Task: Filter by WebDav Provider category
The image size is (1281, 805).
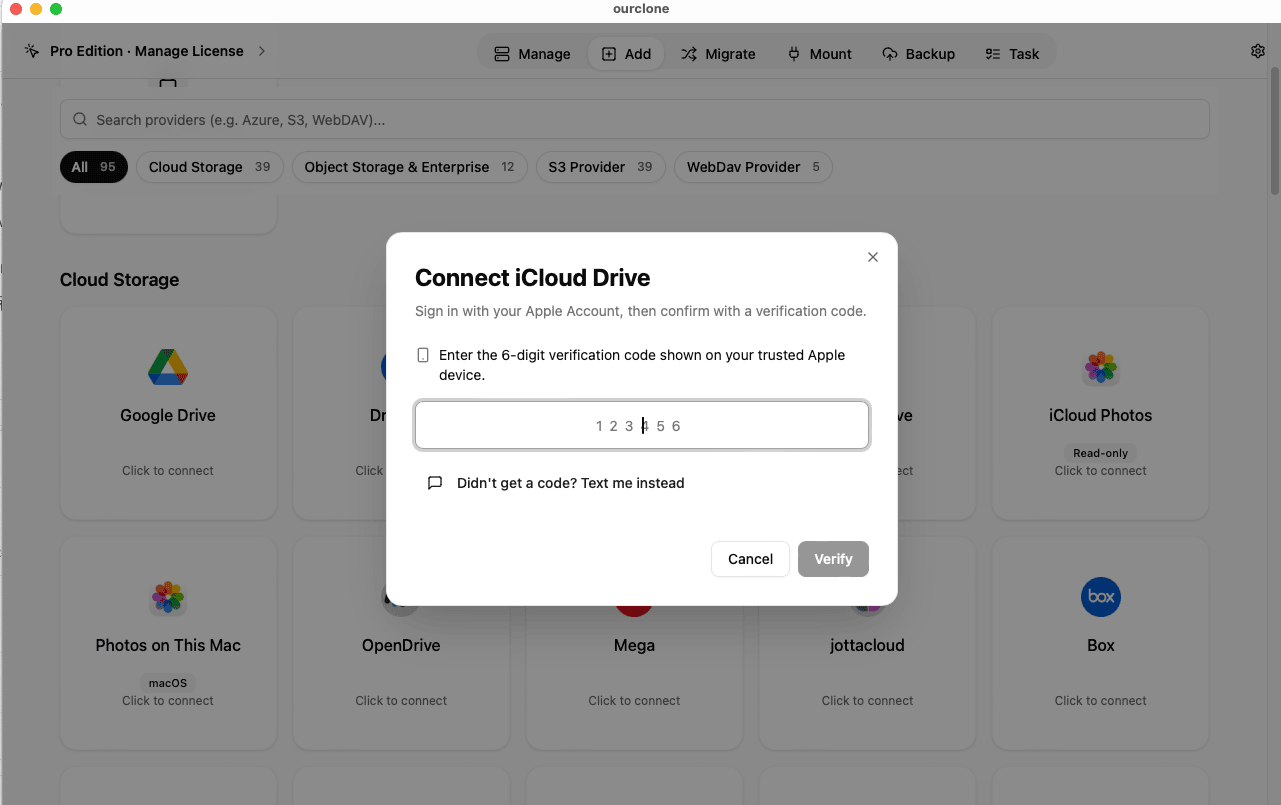Action: click(x=753, y=167)
